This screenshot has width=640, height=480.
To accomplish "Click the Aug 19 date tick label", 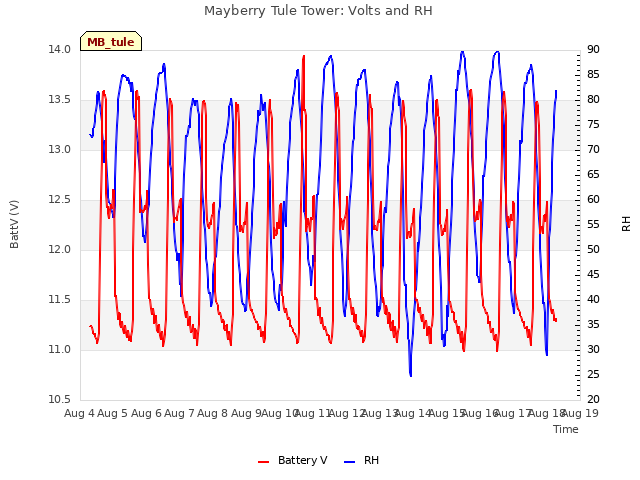I will click(x=580, y=413).
